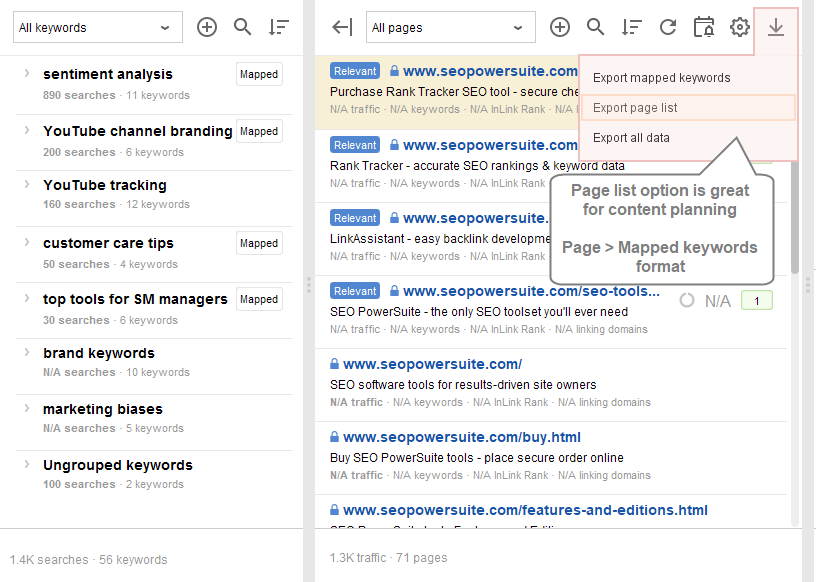816x582 pixels.
Task: Expand the marketing biases group
Action: 27,409
